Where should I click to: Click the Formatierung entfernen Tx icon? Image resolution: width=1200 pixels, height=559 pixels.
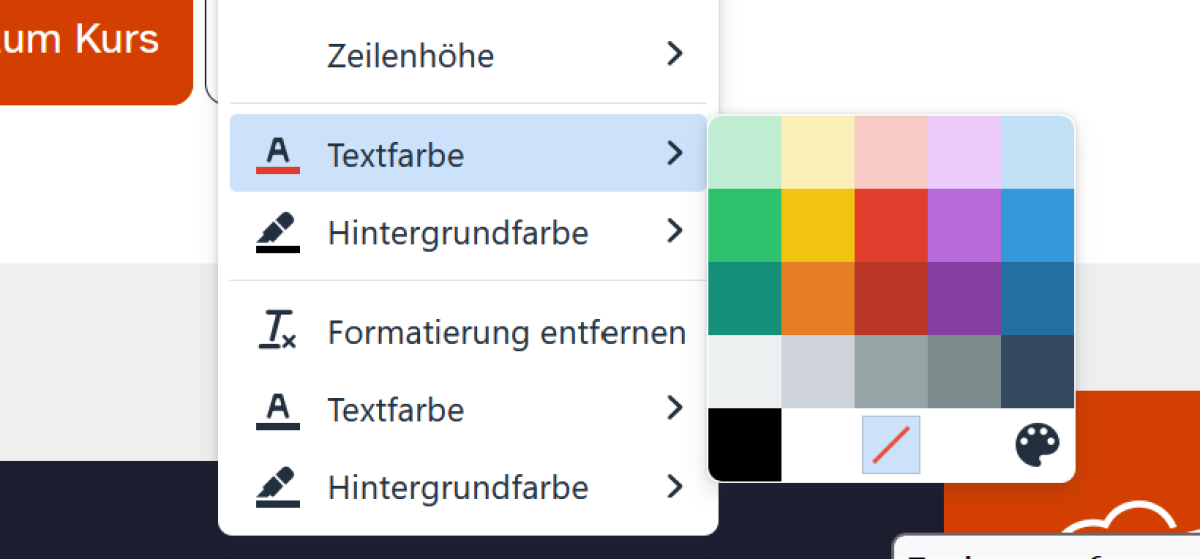[278, 331]
